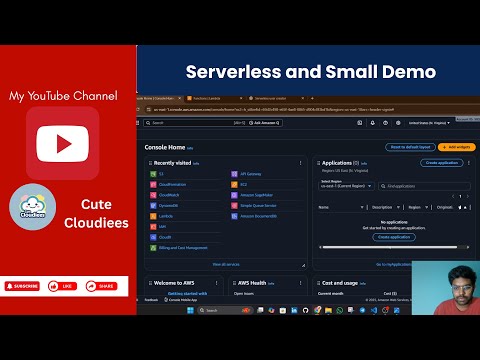Open the API Gateway service icon
Image resolution: width=480 pixels, height=360 pixels.
pos(234,174)
